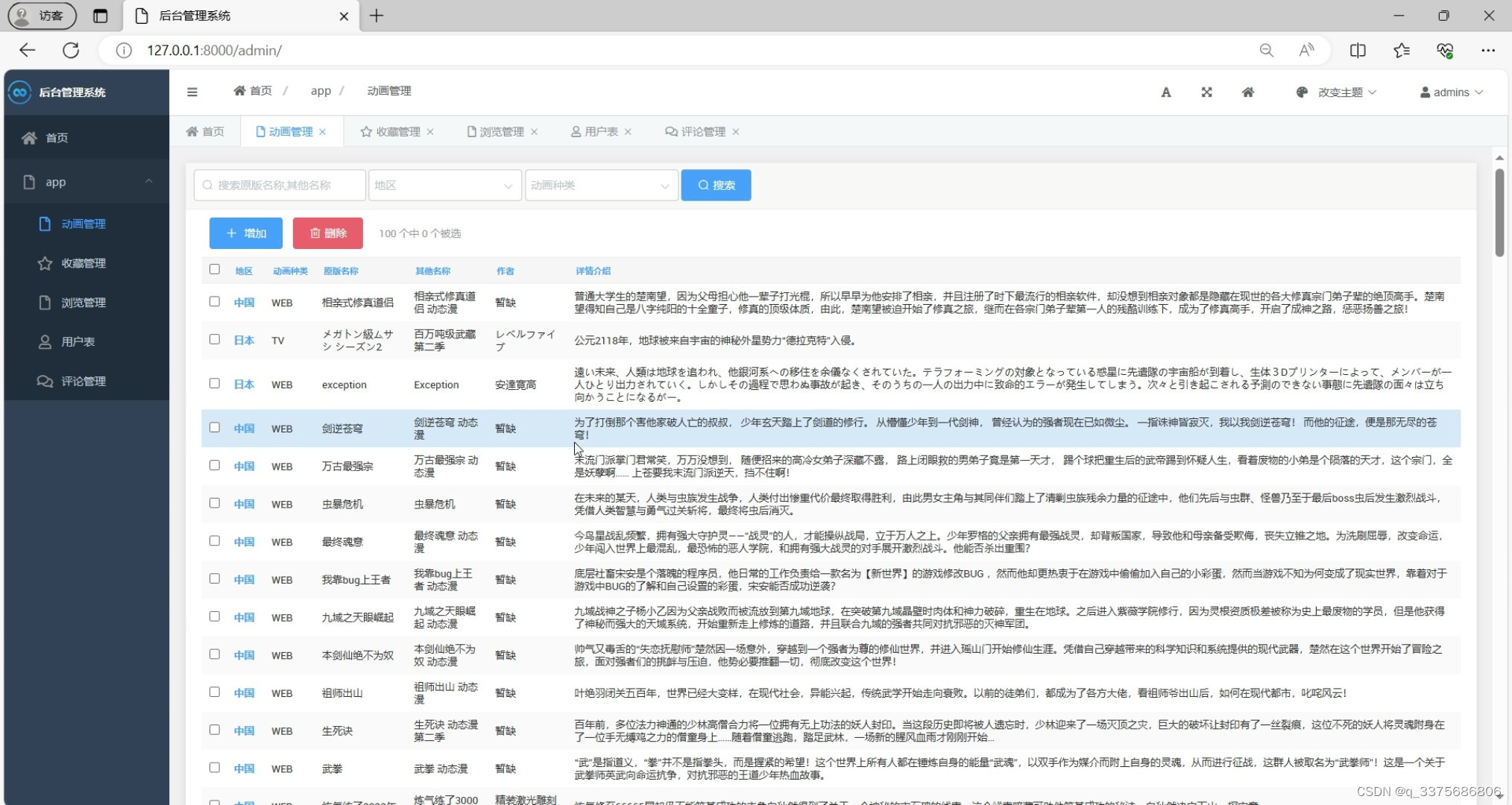
Task: Open the 动画种类 dropdown filter
Action: 601,185
